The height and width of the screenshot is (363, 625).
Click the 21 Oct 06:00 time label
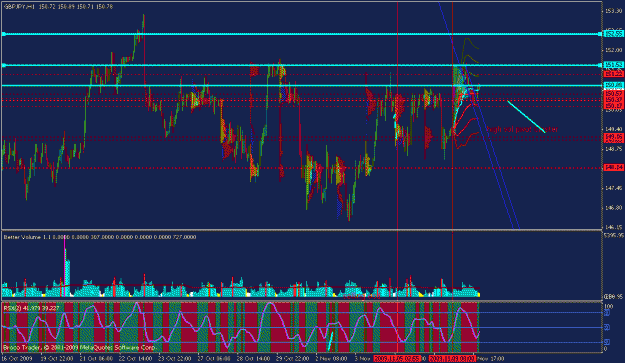(x=96, y=358)
